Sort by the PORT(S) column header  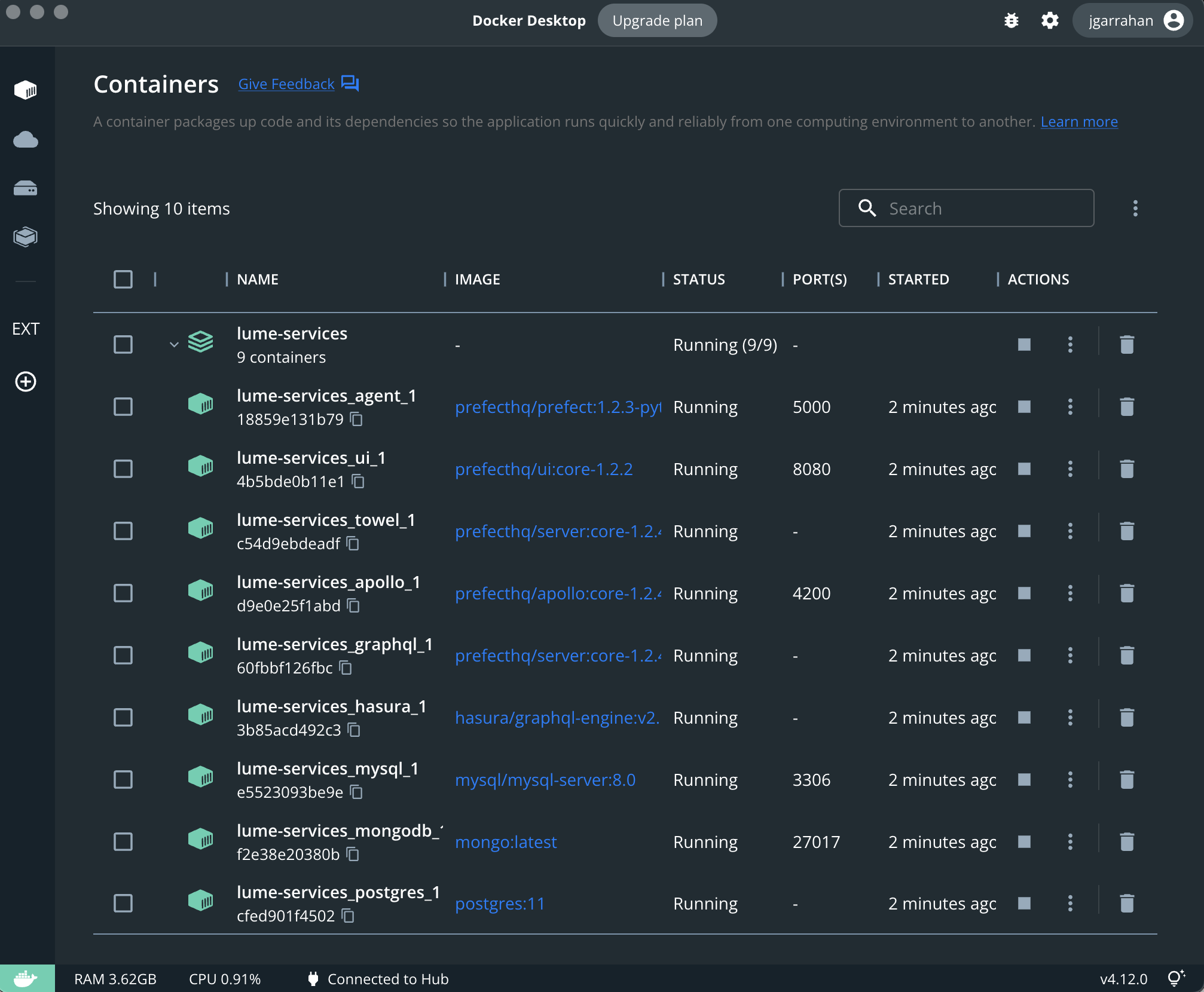[820, 279]
